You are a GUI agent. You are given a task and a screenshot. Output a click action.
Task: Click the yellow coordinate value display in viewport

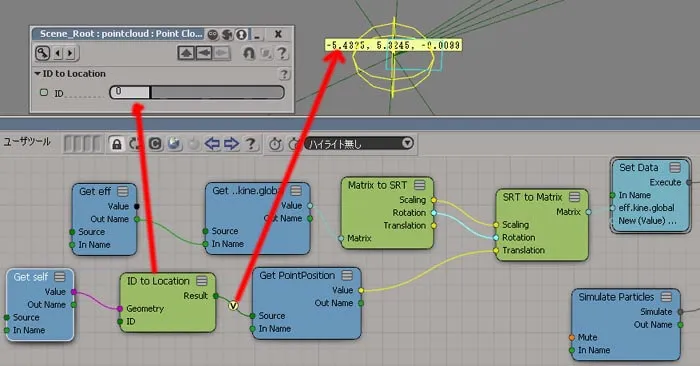tap(393, 45)
